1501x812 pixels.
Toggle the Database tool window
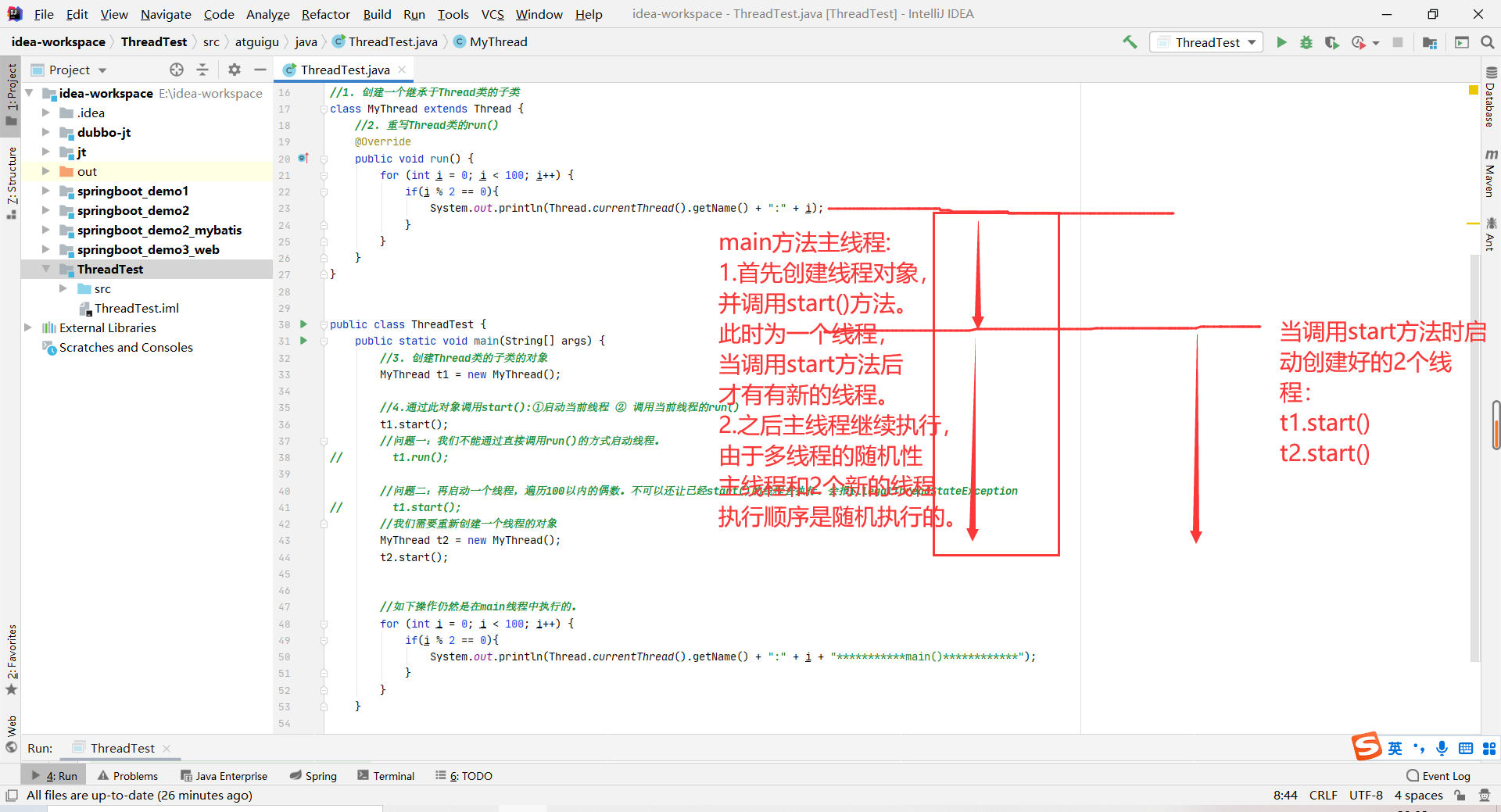(x=1490, y=97)
